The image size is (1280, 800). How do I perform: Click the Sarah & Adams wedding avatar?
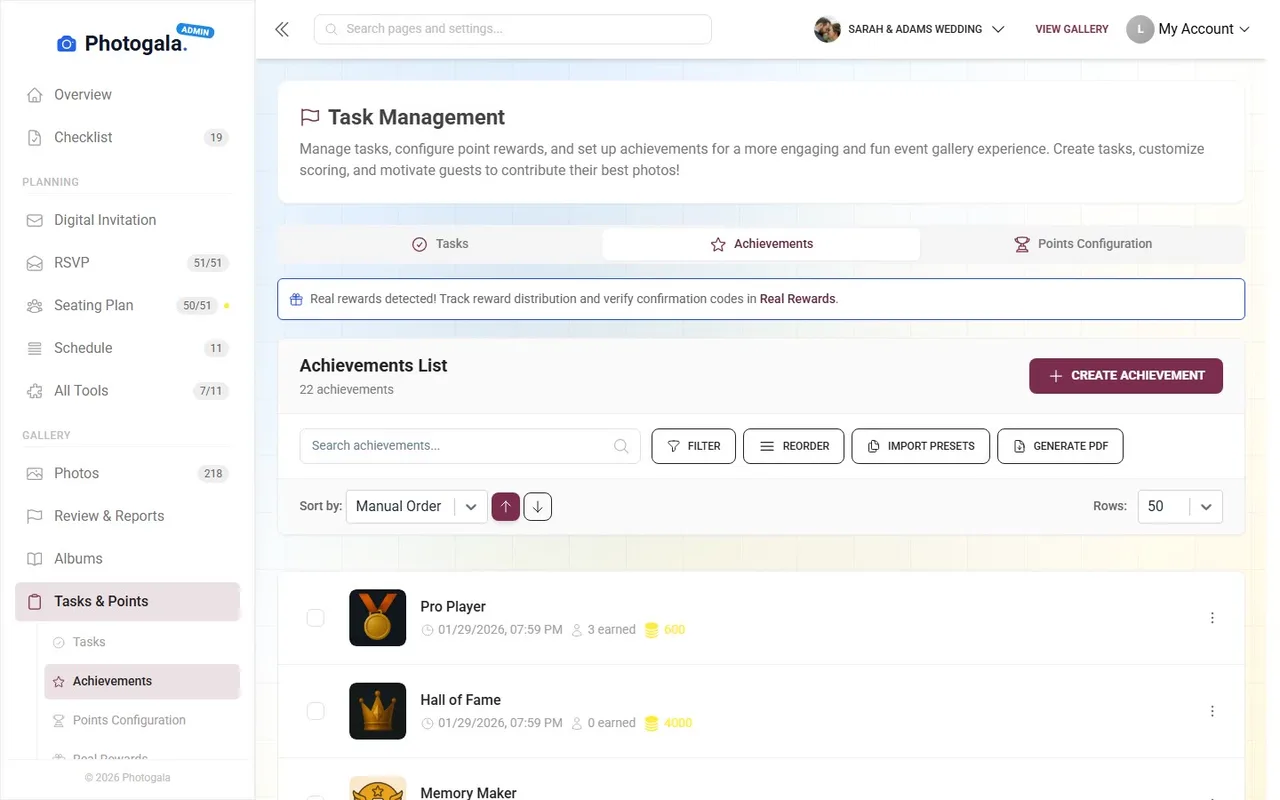[827, 30]
